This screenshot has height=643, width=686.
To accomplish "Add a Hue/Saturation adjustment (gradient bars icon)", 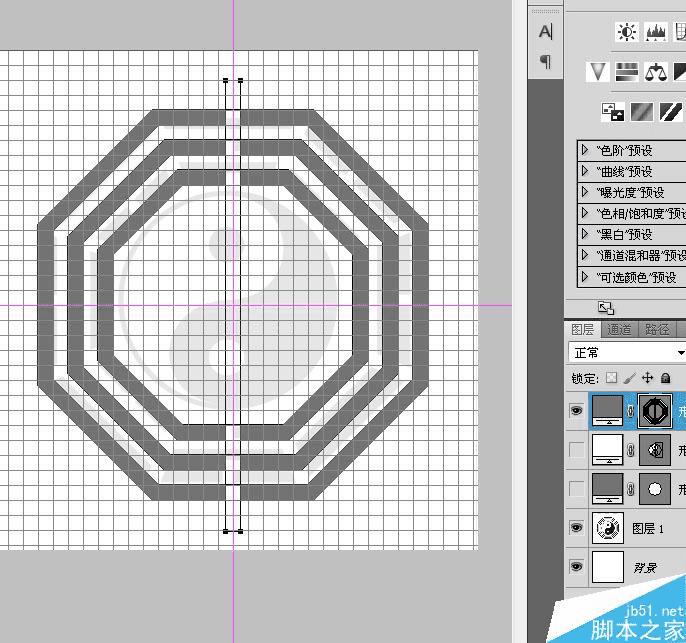I will pos(626,72).
